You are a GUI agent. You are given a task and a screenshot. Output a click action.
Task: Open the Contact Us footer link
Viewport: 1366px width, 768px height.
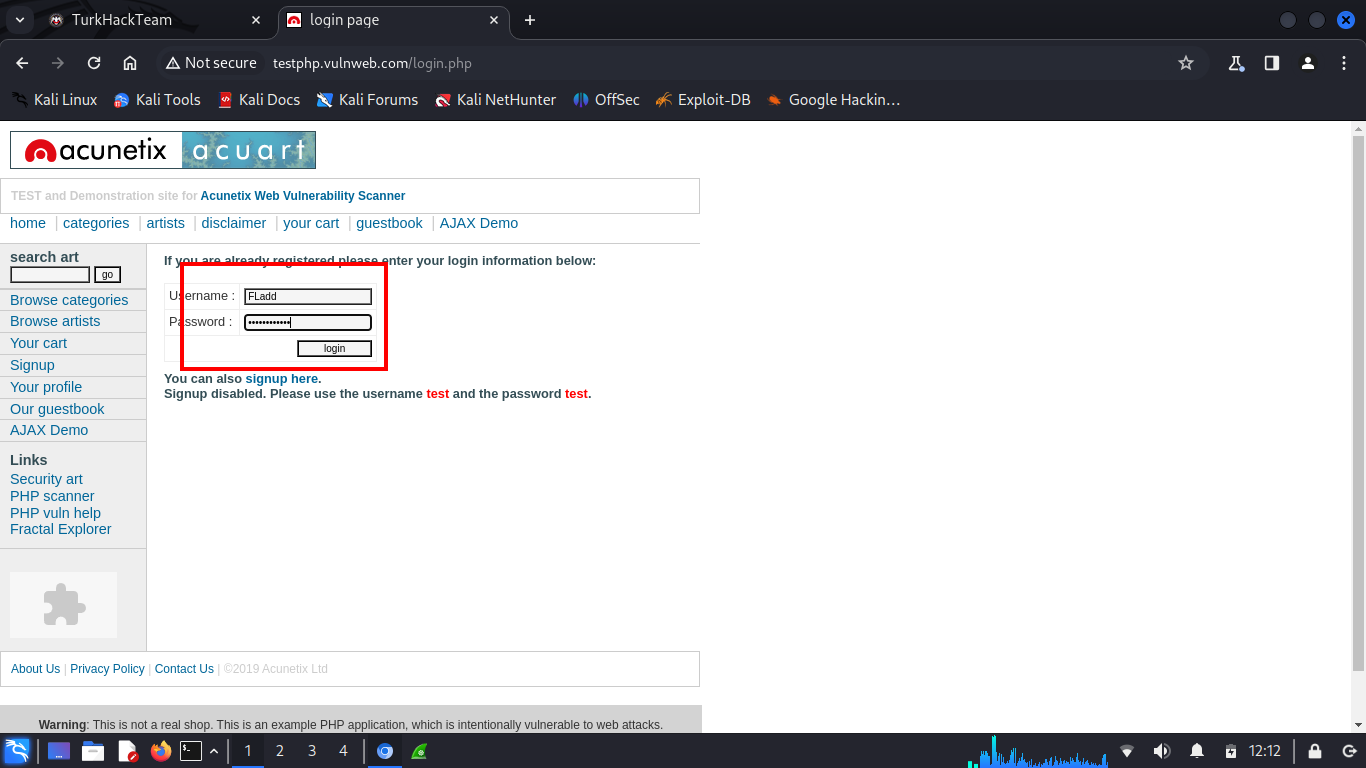pyautogui.click(x=184, y=669)
